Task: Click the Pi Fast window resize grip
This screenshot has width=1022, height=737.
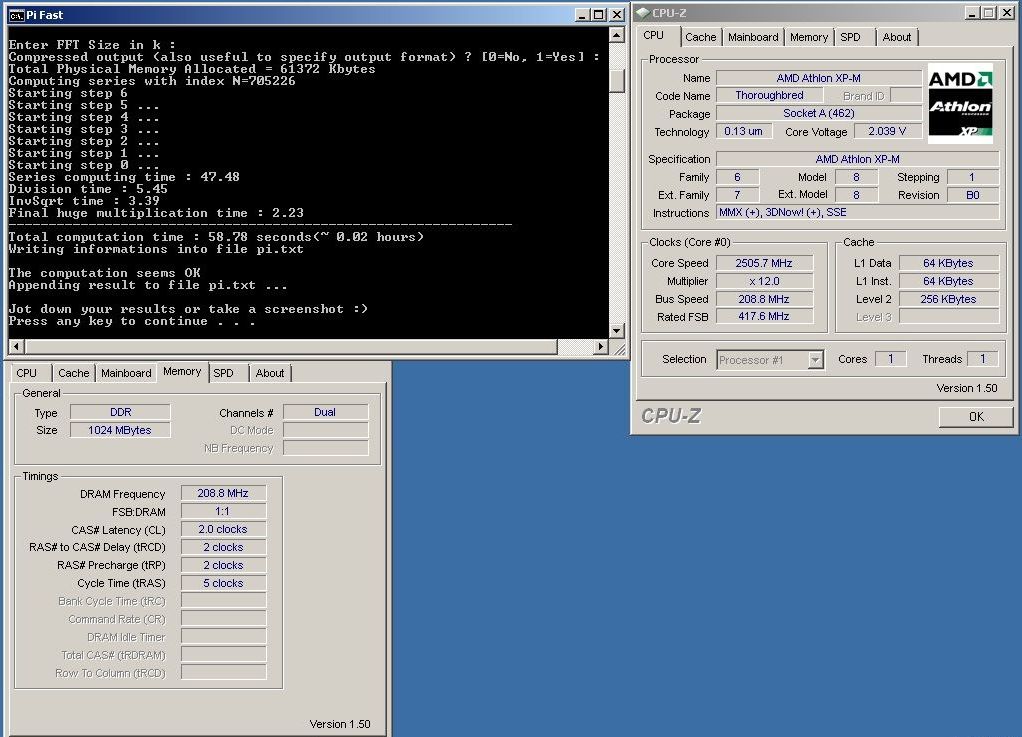Action: point(619,348)
